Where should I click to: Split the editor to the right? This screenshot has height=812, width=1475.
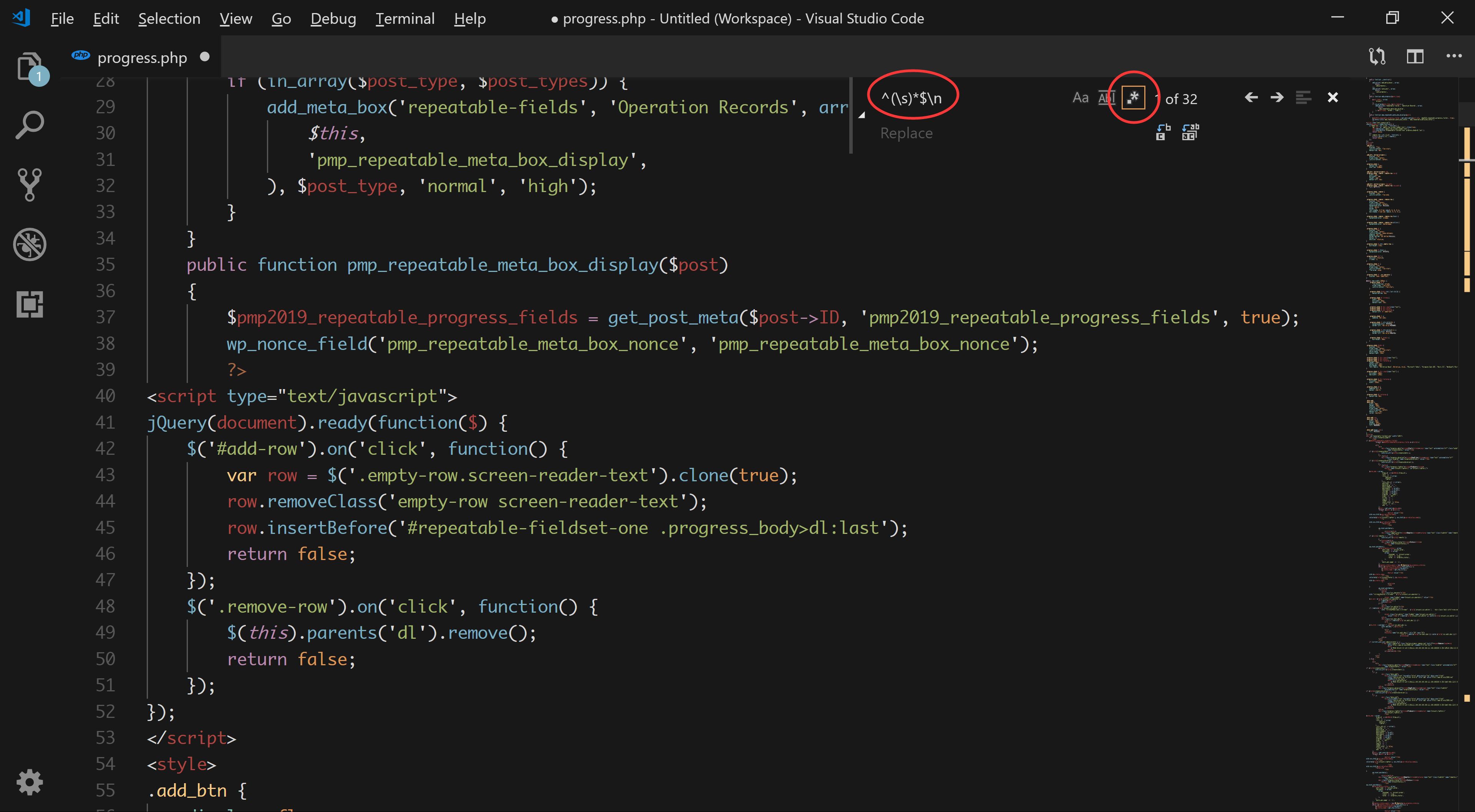pyautogui.click(x=1415, y=56)
